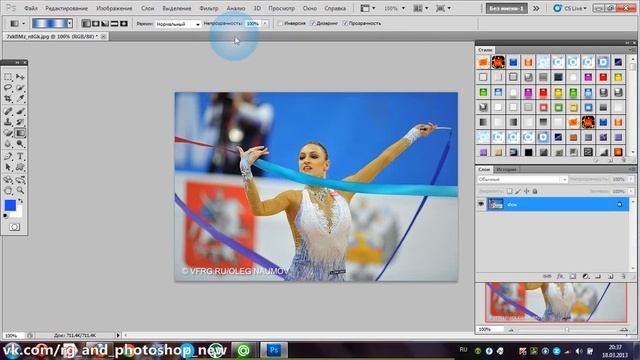The width and height of the screenshot is (640, 360).
Task: Select the Pen tool
Action: (x=8, y=156)
